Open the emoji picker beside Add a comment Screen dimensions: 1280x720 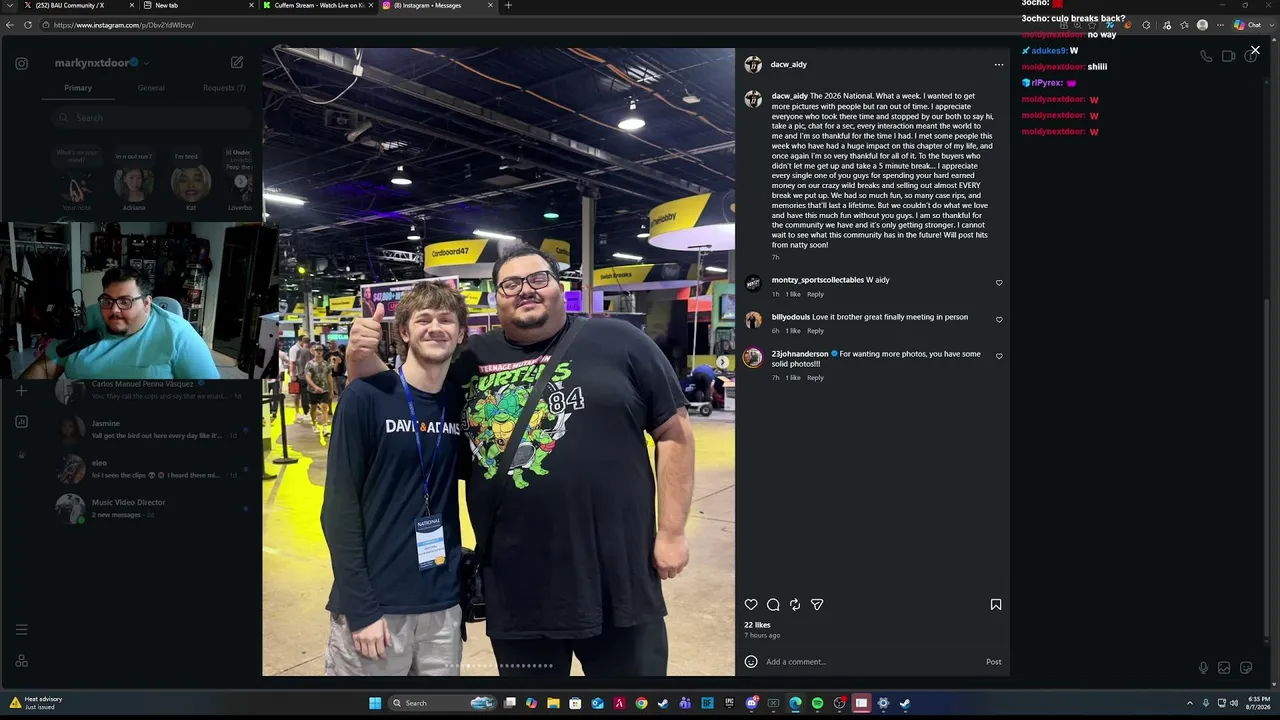pyautogui.click(x=751, y=662)
